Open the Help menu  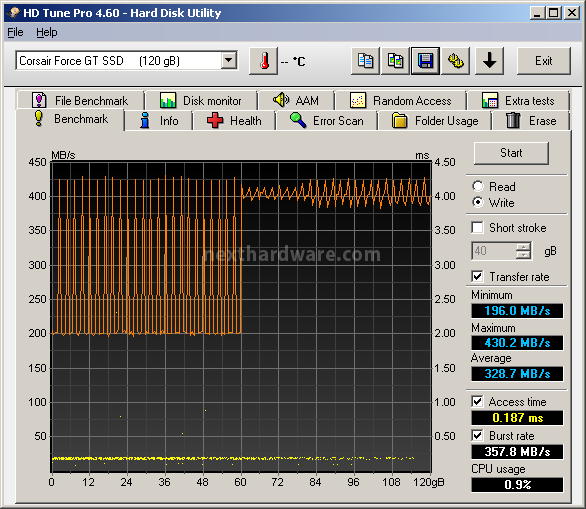pos(47,33)
